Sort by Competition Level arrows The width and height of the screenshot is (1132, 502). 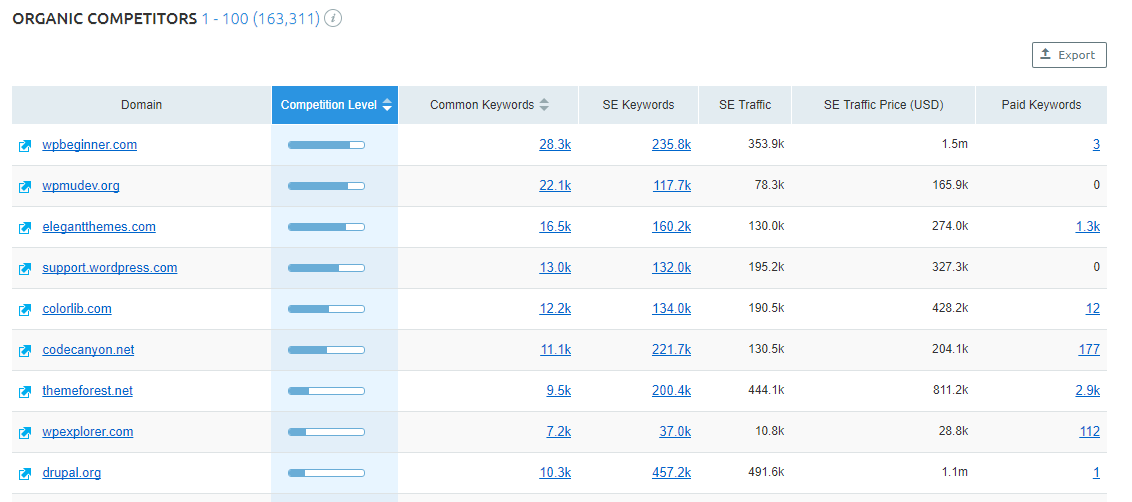pyautogui.click(x=387, y=105)
